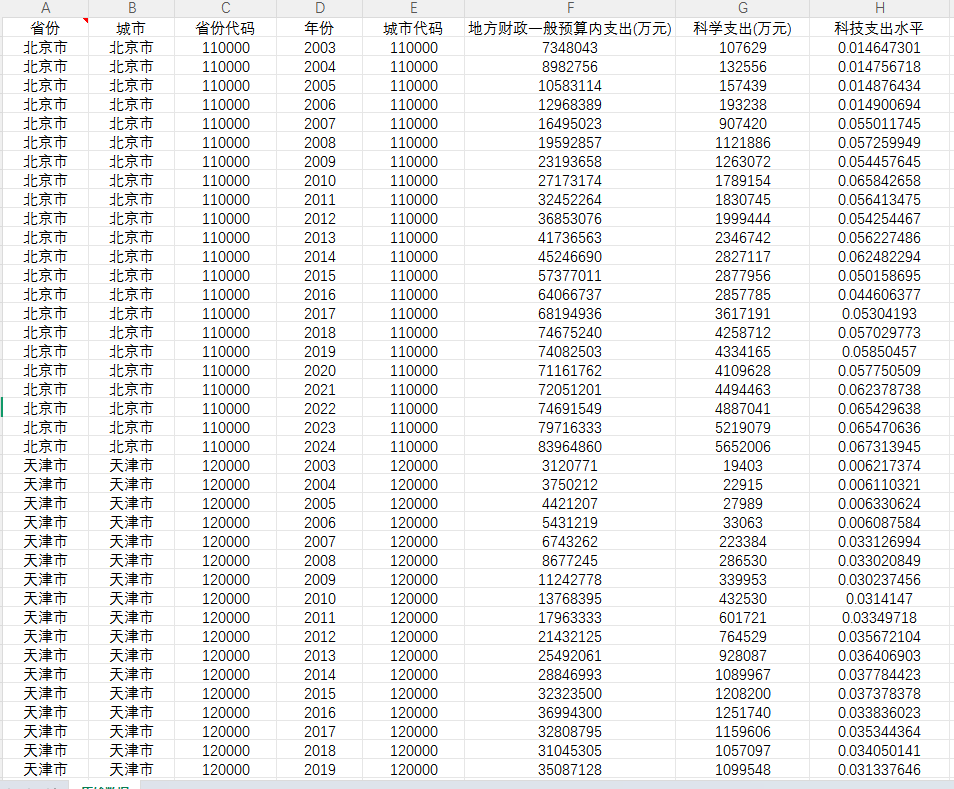Click the 省份 header cell
Viewport: 954px width, 789px height.
45,28
